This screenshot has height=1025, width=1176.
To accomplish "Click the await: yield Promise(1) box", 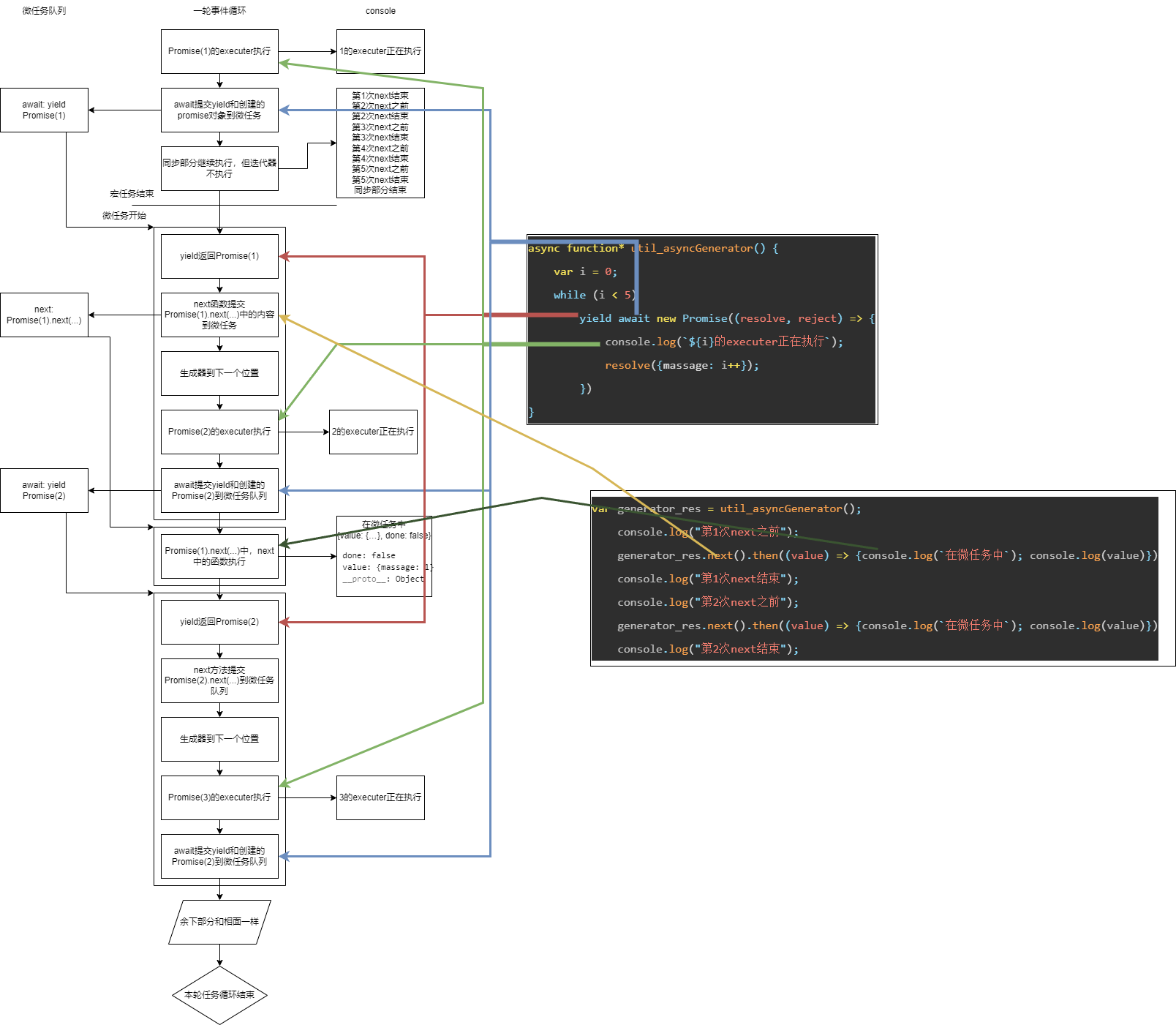I will 44,110.
